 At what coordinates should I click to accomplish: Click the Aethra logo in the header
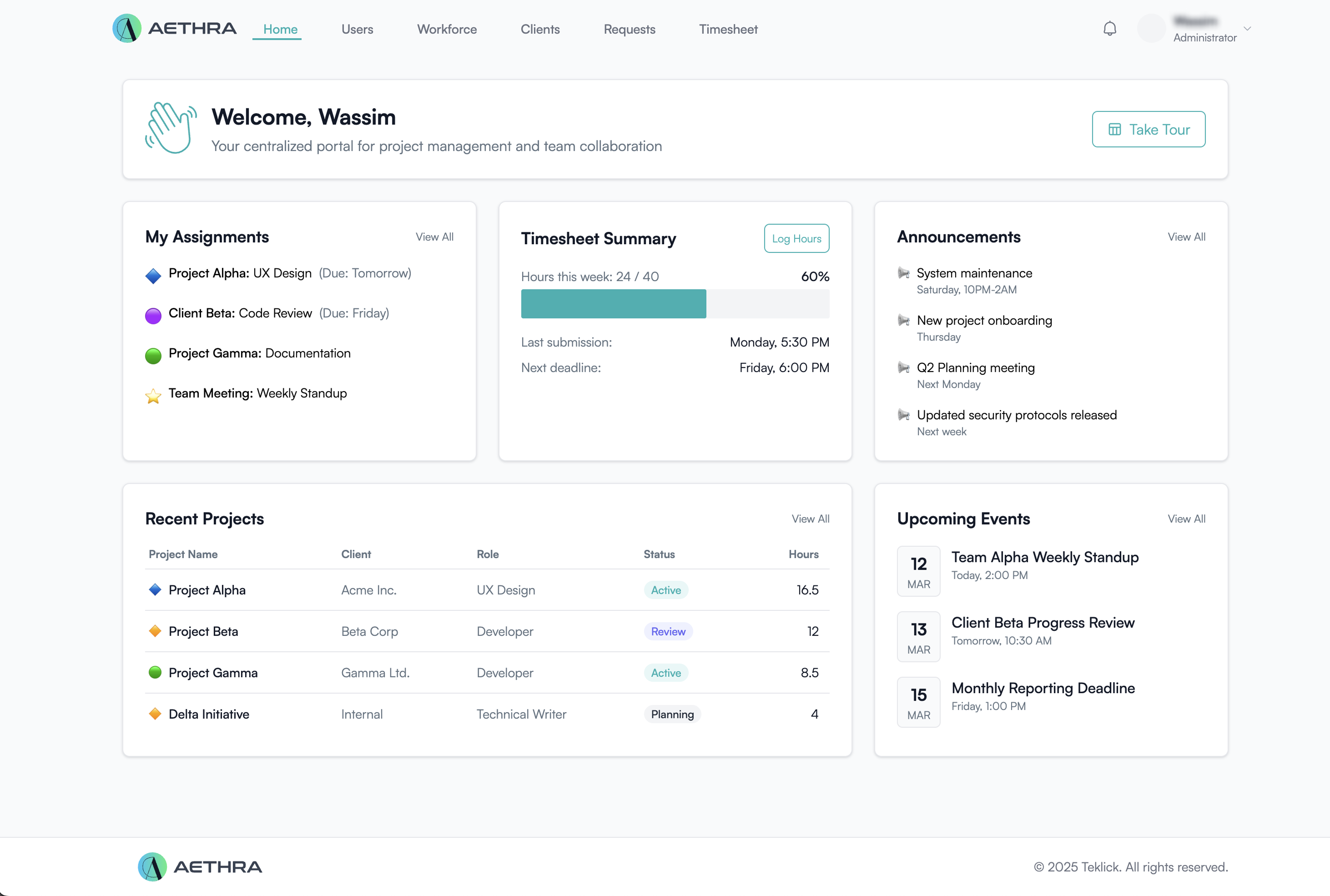point(174,29)
